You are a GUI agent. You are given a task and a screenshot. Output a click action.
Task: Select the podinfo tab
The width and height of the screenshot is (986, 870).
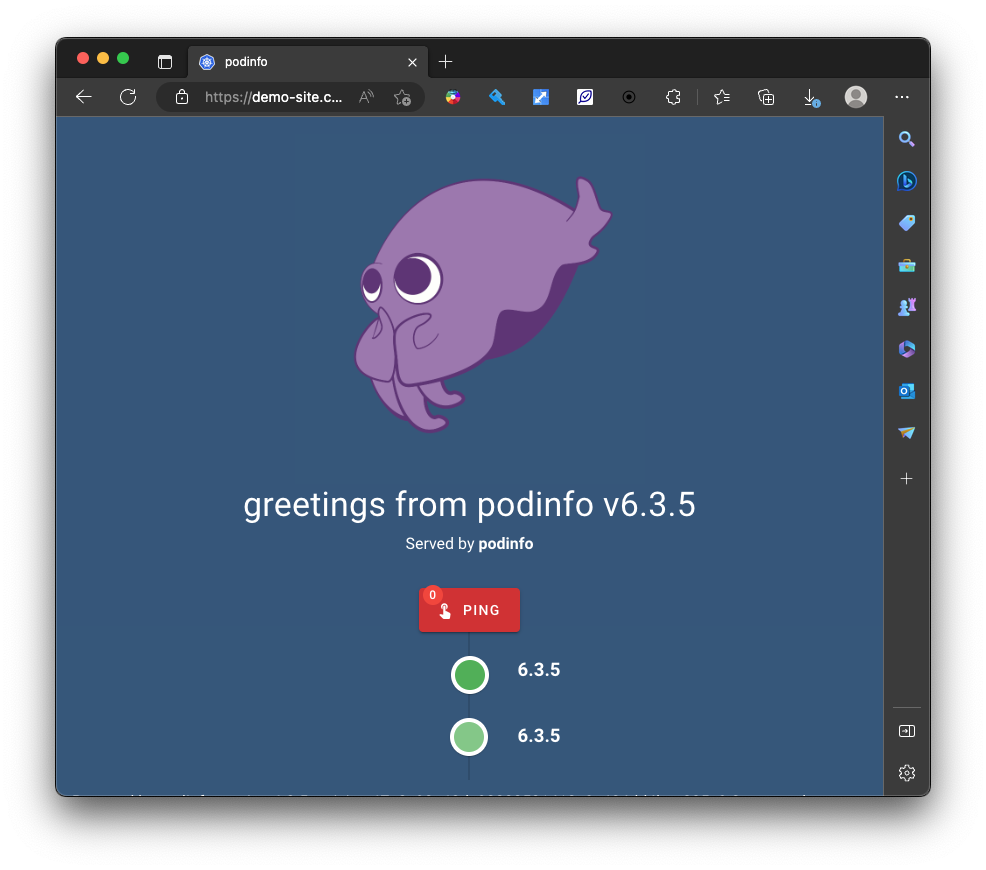coord(300,62)
